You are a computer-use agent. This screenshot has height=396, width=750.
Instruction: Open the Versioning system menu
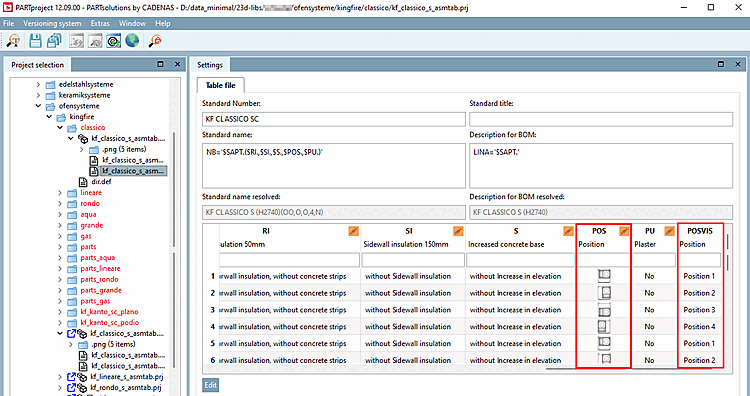[52, 23]
